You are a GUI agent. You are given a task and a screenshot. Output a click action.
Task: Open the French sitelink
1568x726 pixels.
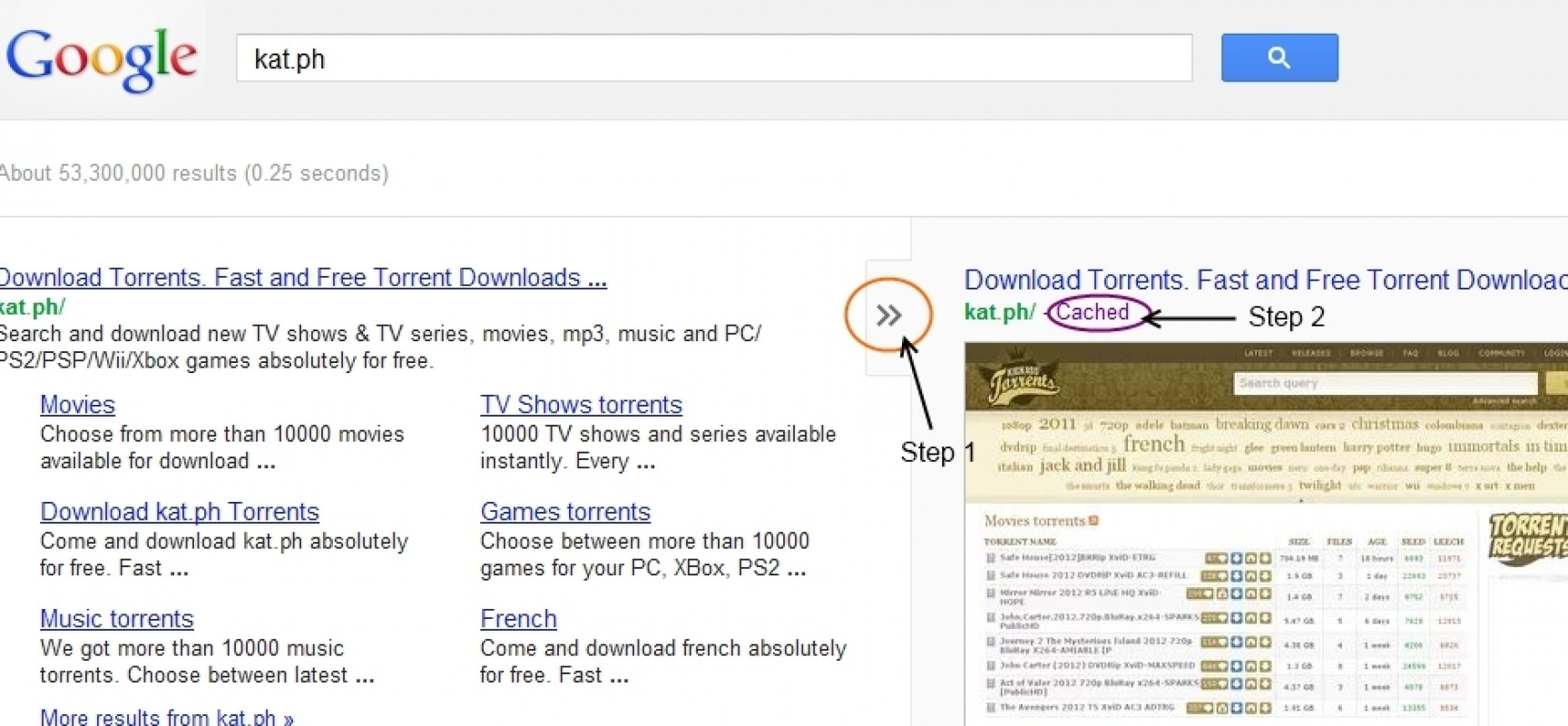click(x=518, y=619)
